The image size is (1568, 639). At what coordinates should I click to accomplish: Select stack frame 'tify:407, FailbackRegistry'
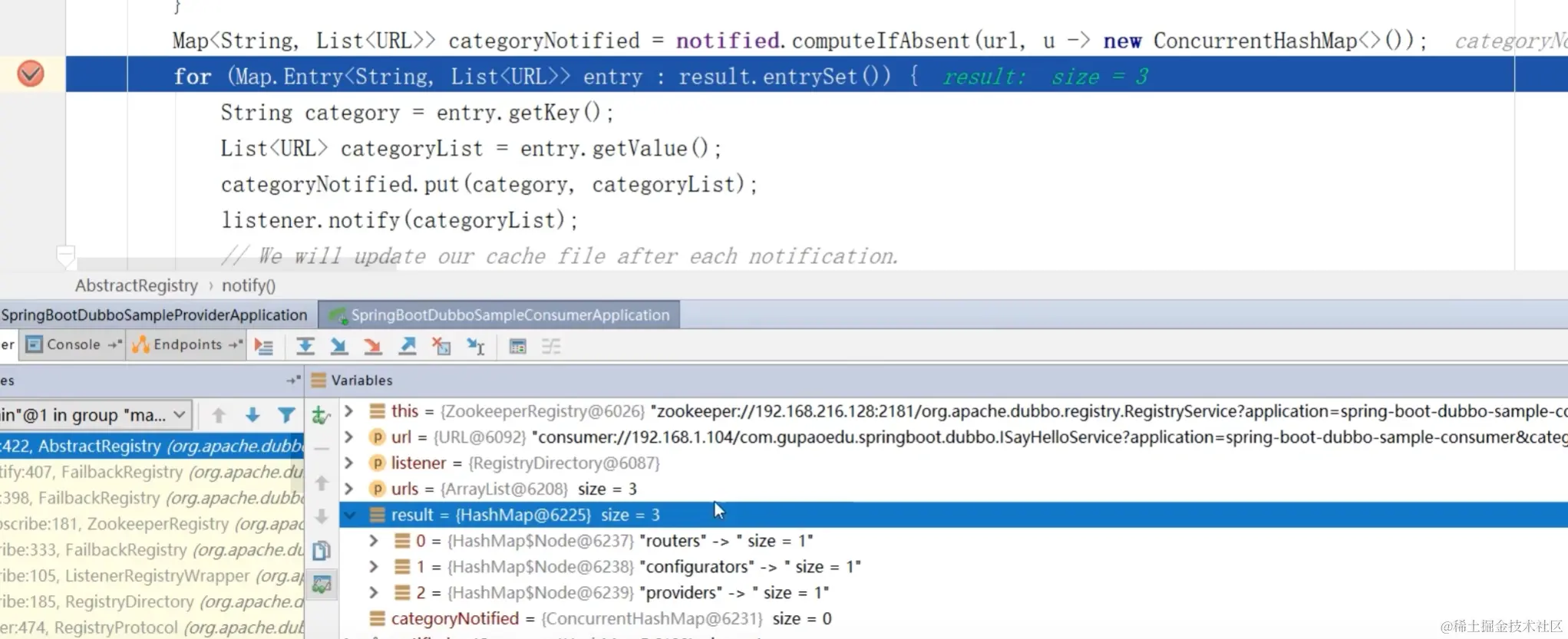(152, 473)
